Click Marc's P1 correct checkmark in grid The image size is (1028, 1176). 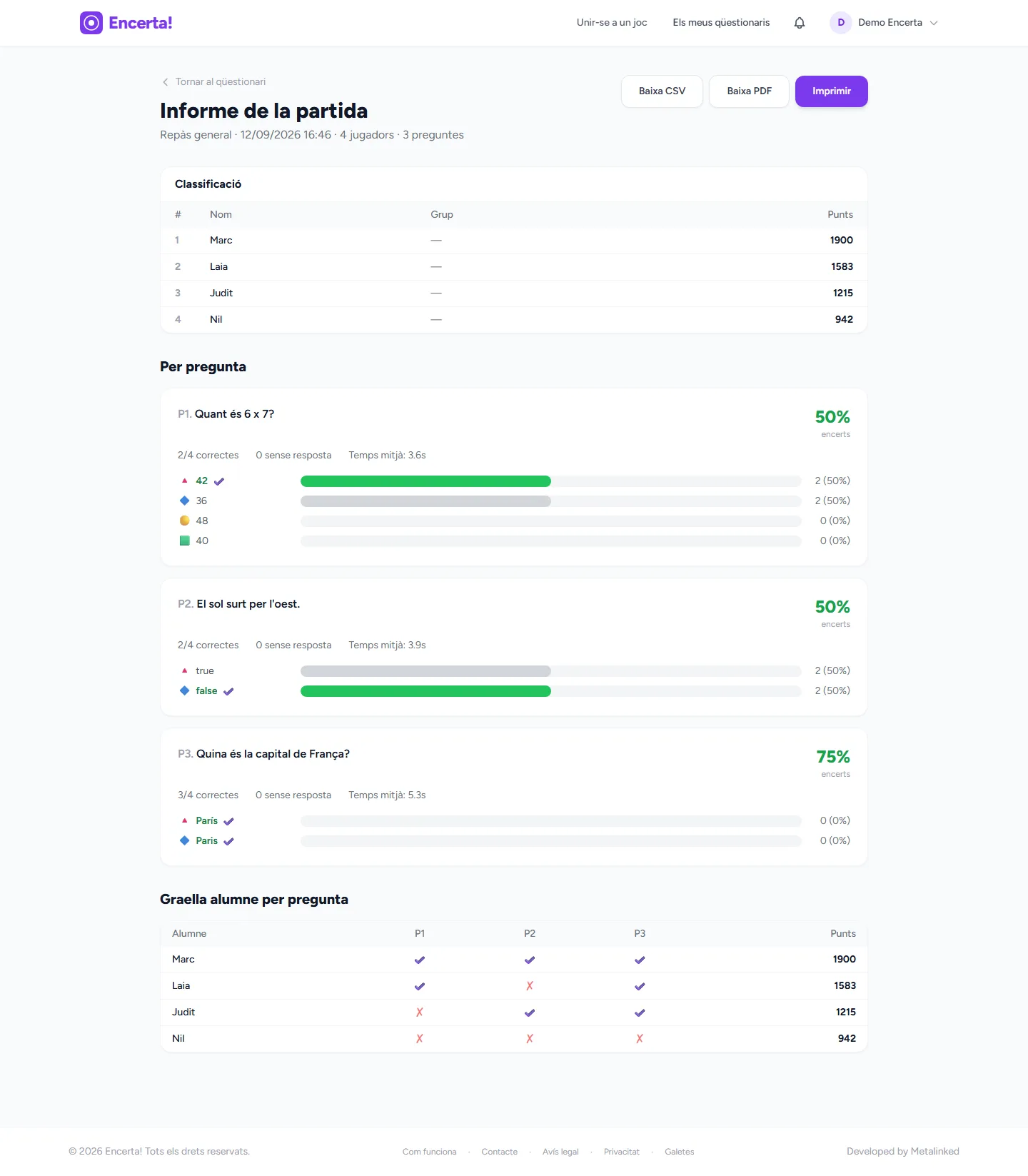tap(420, 960)
